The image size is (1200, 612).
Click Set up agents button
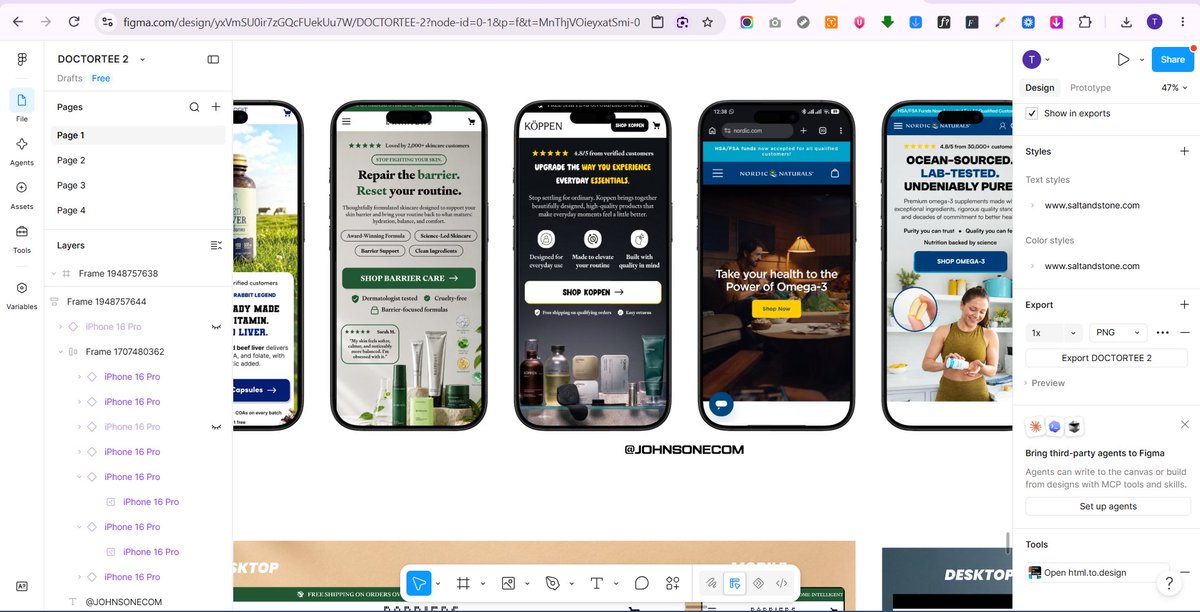pyautogui.click(x=1107, y=506)
